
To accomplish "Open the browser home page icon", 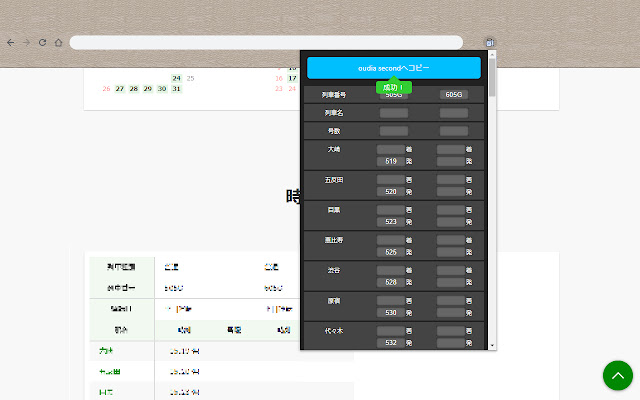I will pyautogui.click(x=58, y=42).
